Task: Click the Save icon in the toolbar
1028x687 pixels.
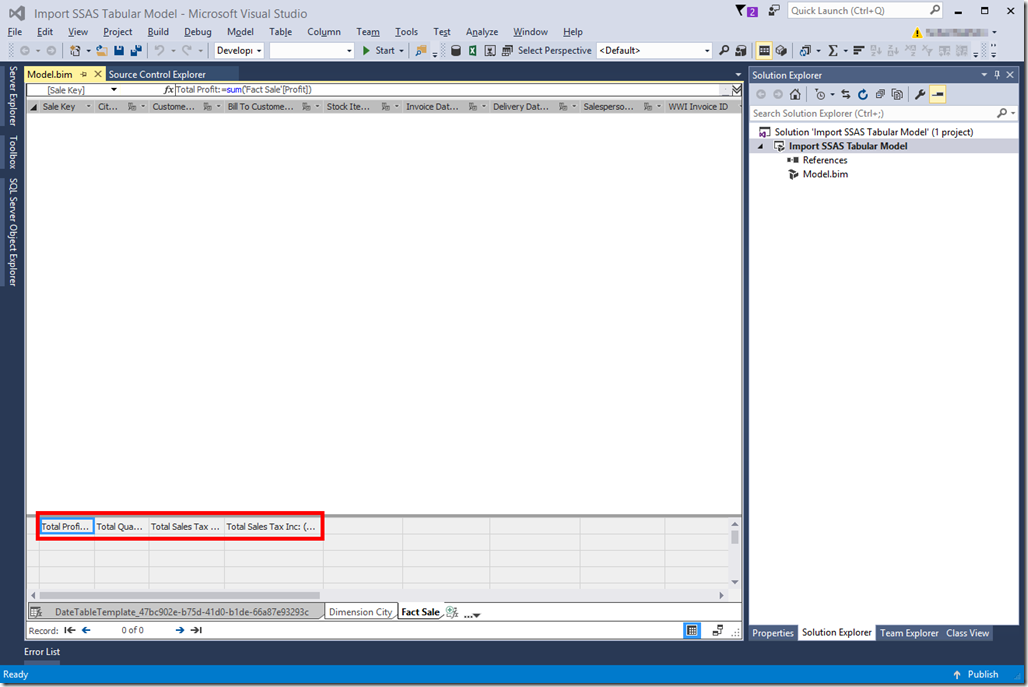Action: [119, 50]
